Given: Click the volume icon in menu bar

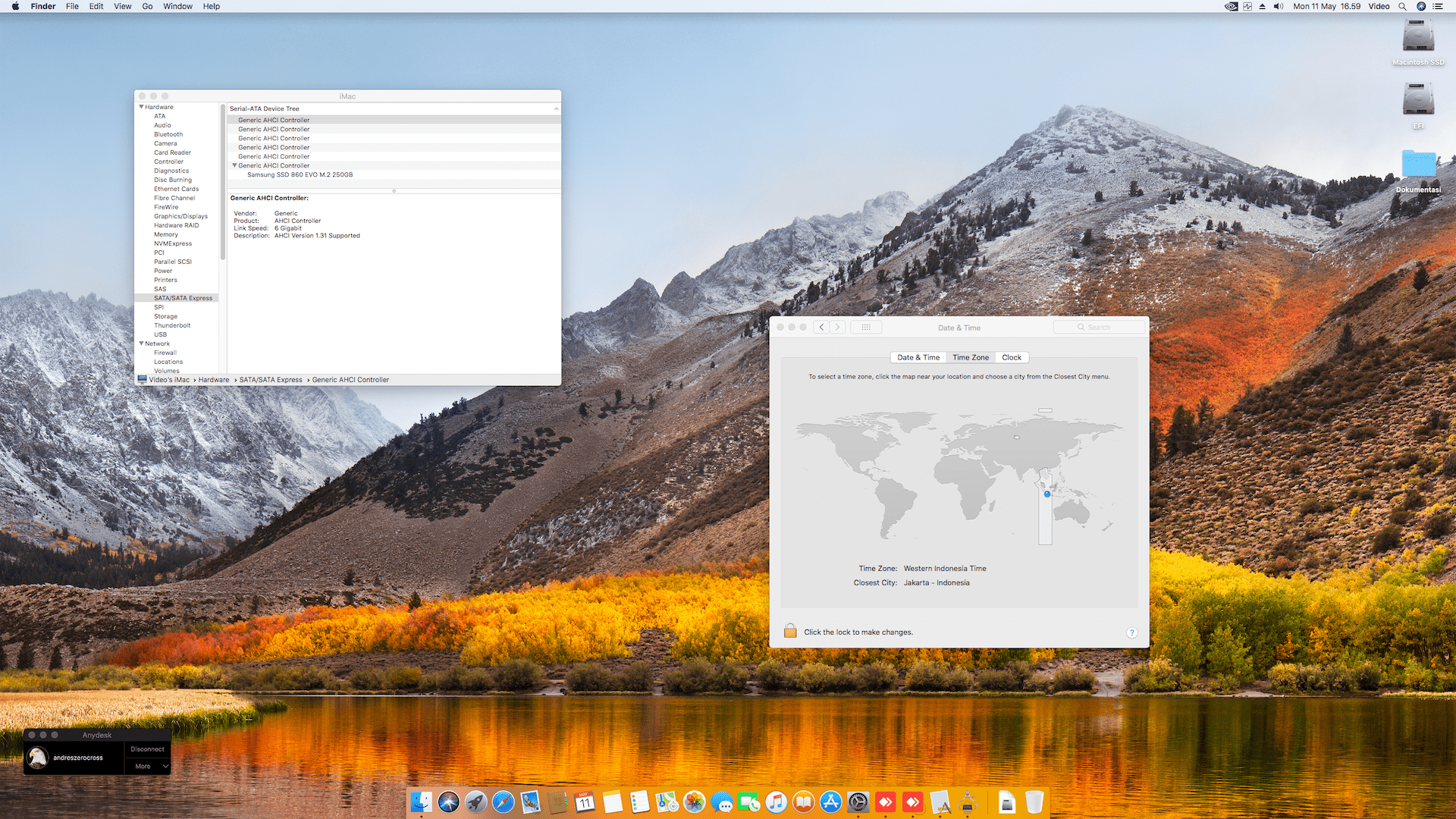Looking at the screenshot, I should (x=1279, y=6).
